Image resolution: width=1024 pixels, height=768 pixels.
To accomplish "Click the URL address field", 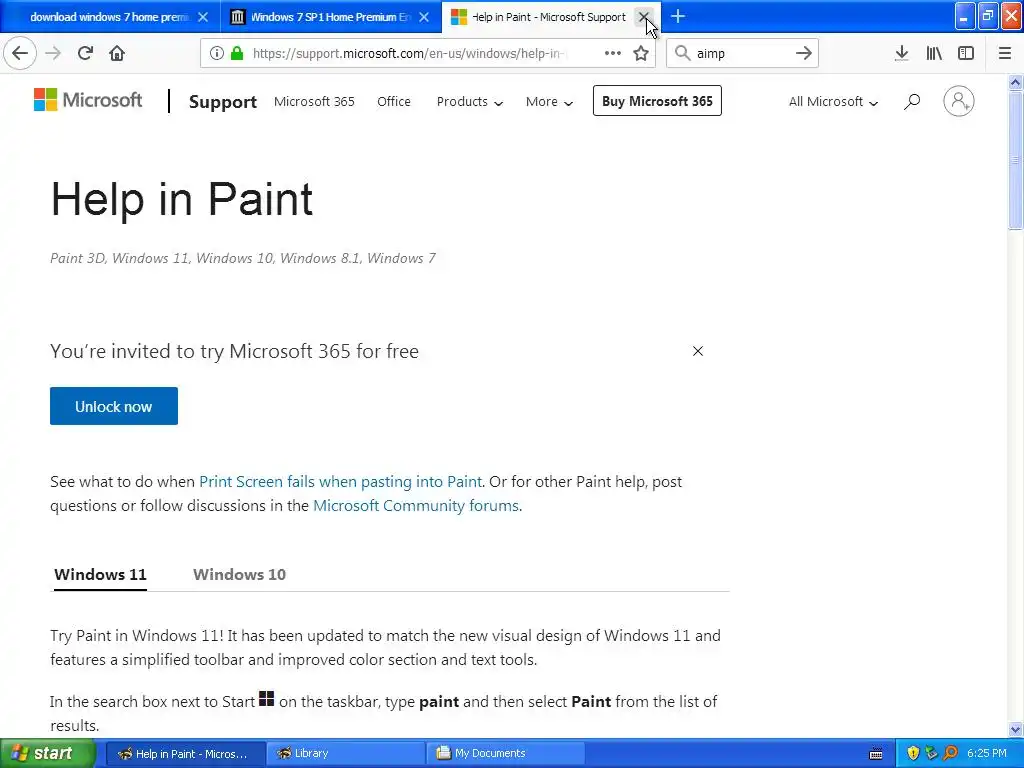I will (409, 53).
